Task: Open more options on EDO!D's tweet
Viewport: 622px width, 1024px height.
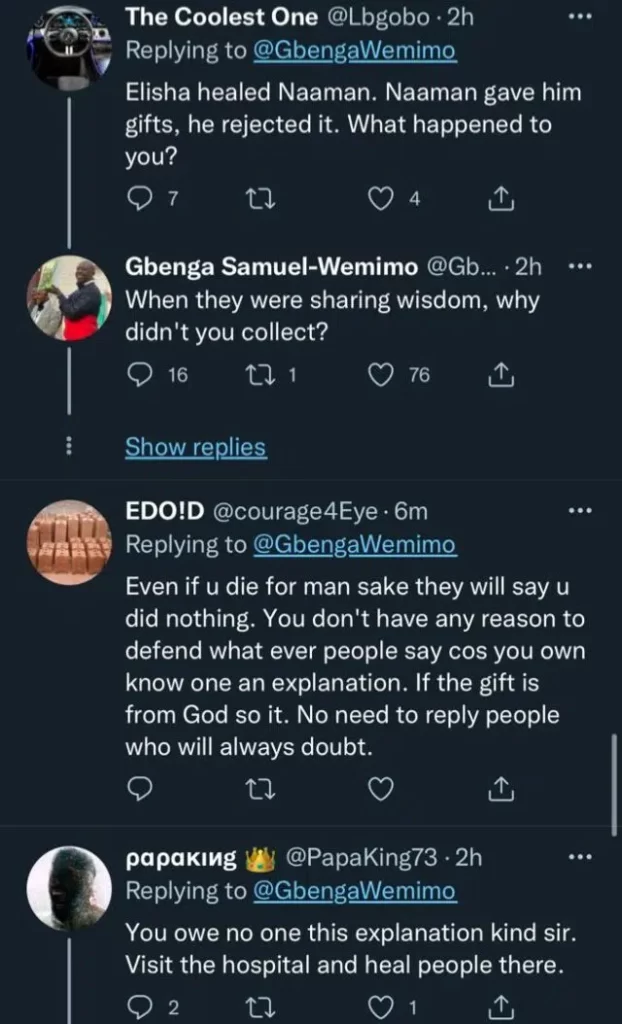Action: pos(579,512)
